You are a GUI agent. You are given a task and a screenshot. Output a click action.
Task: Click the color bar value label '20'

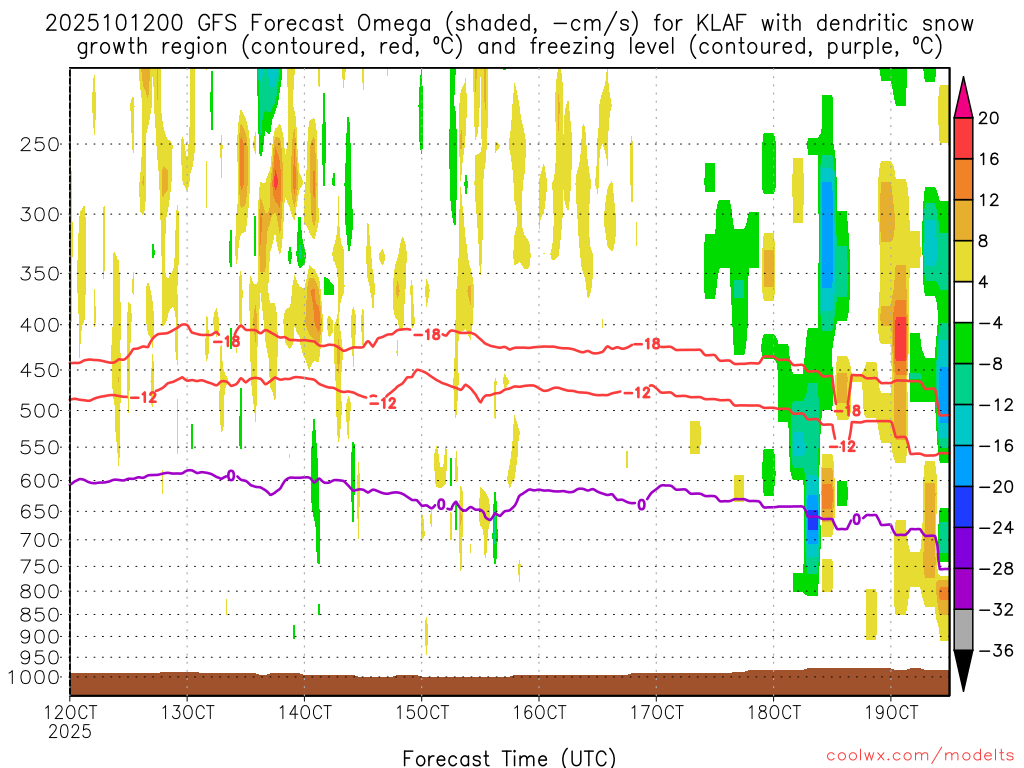(989, 118)
